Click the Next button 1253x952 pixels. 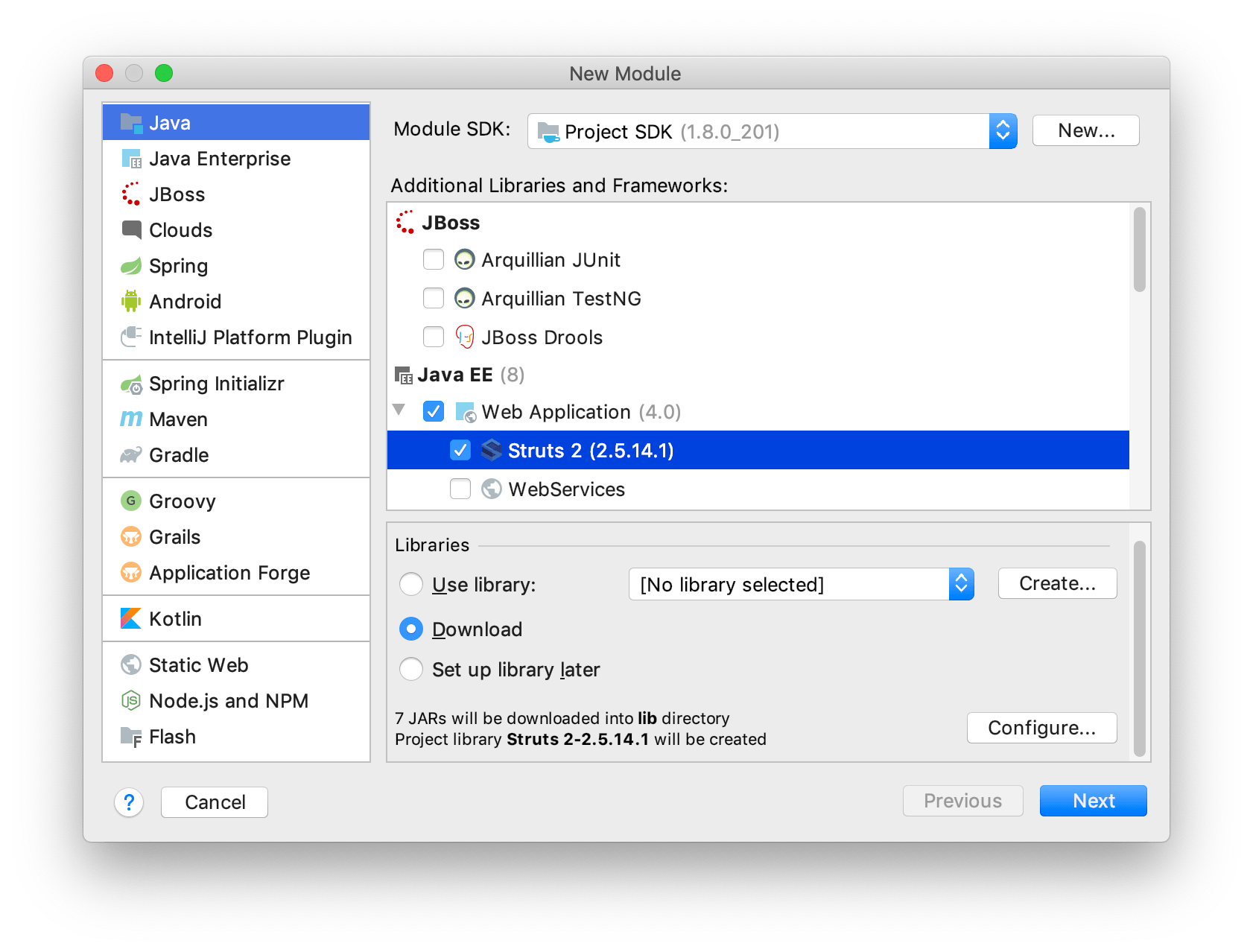pos(1093,801)
